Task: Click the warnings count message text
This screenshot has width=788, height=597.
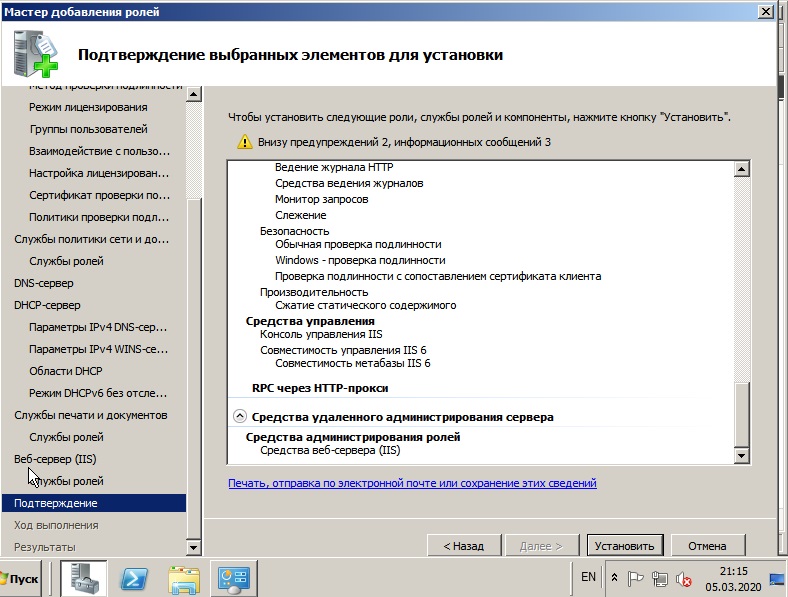Action: [x=404, y=142]
